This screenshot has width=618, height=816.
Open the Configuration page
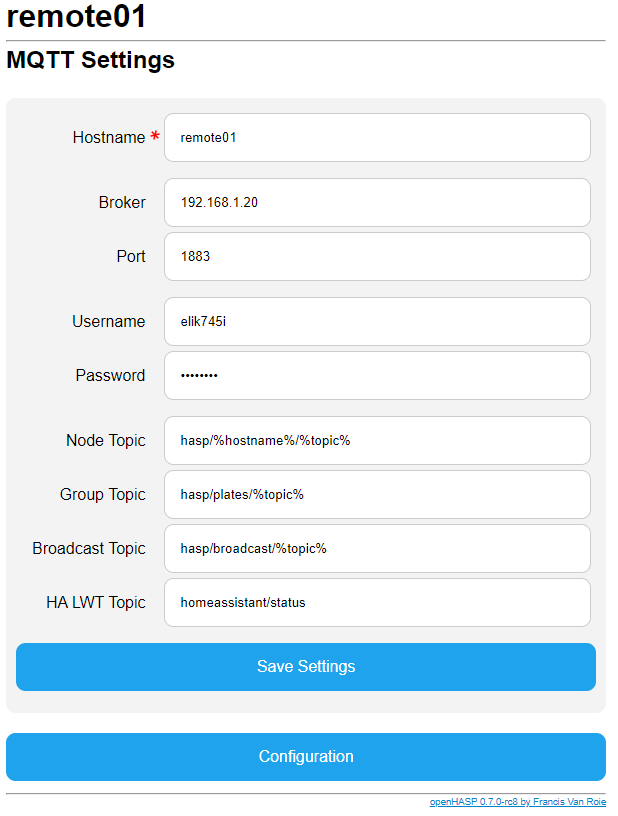tap(306, 757)
